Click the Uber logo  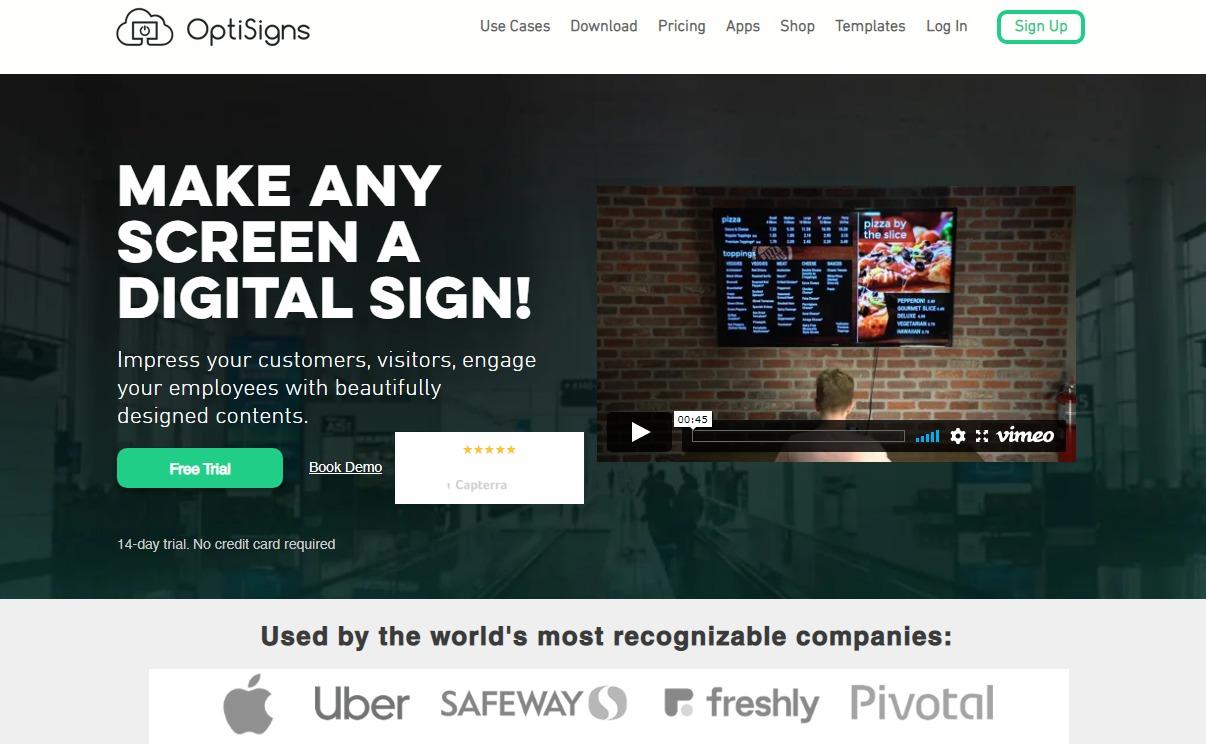coord(361,703)
